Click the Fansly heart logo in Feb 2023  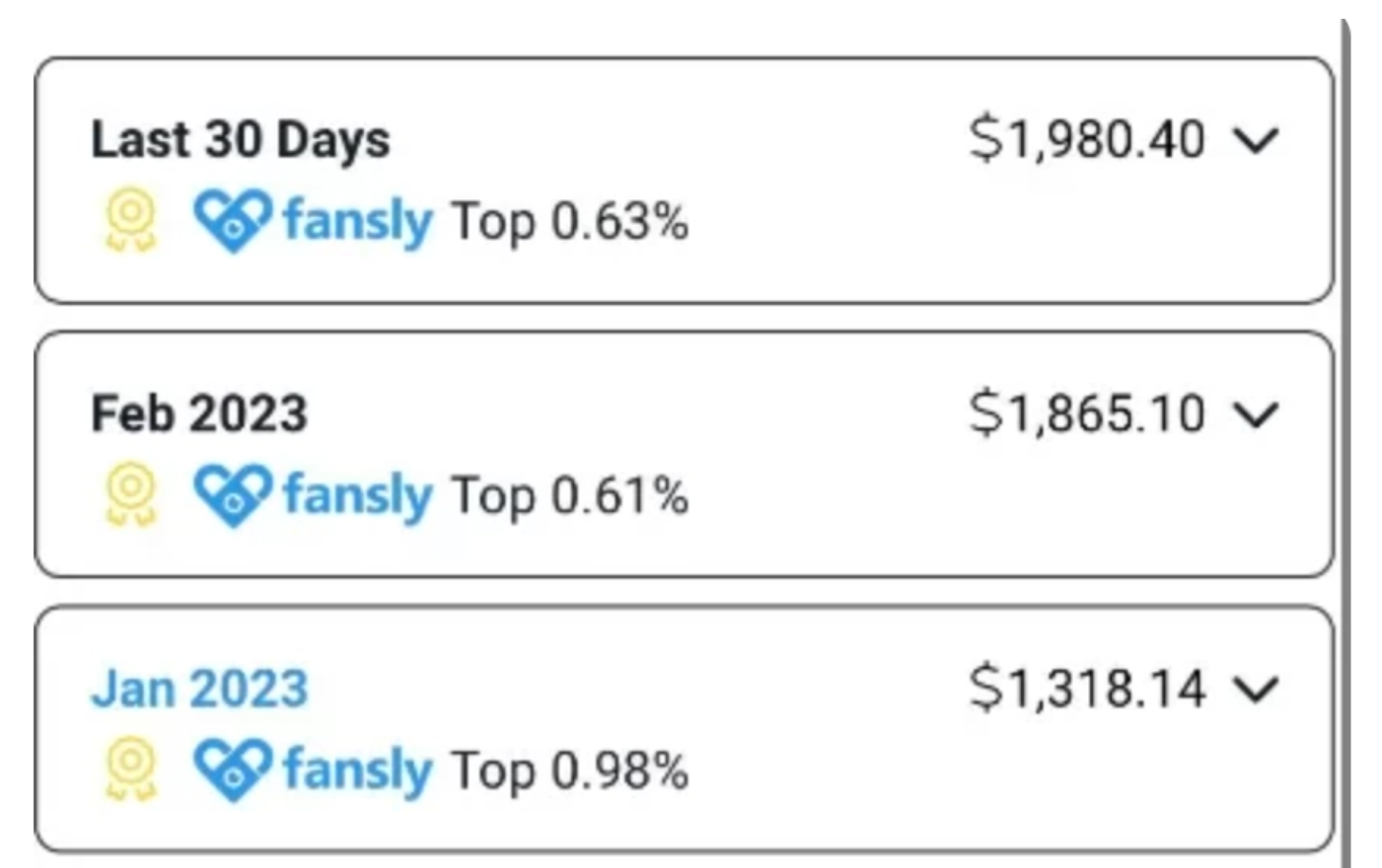click(x=232, y=495)
